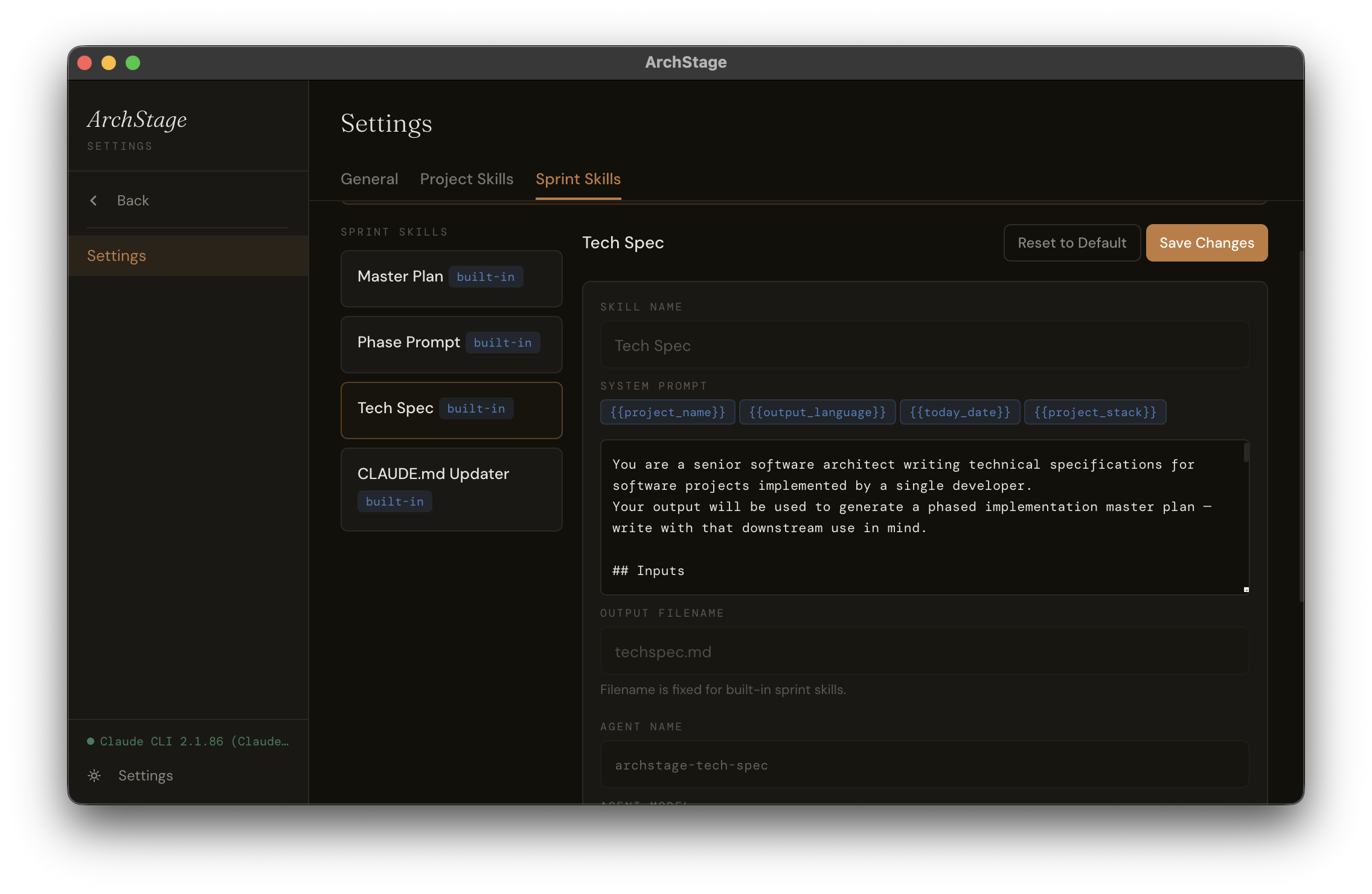
Task: Click the Skill Name input showing Tech Spec
Action: (924, 345)
